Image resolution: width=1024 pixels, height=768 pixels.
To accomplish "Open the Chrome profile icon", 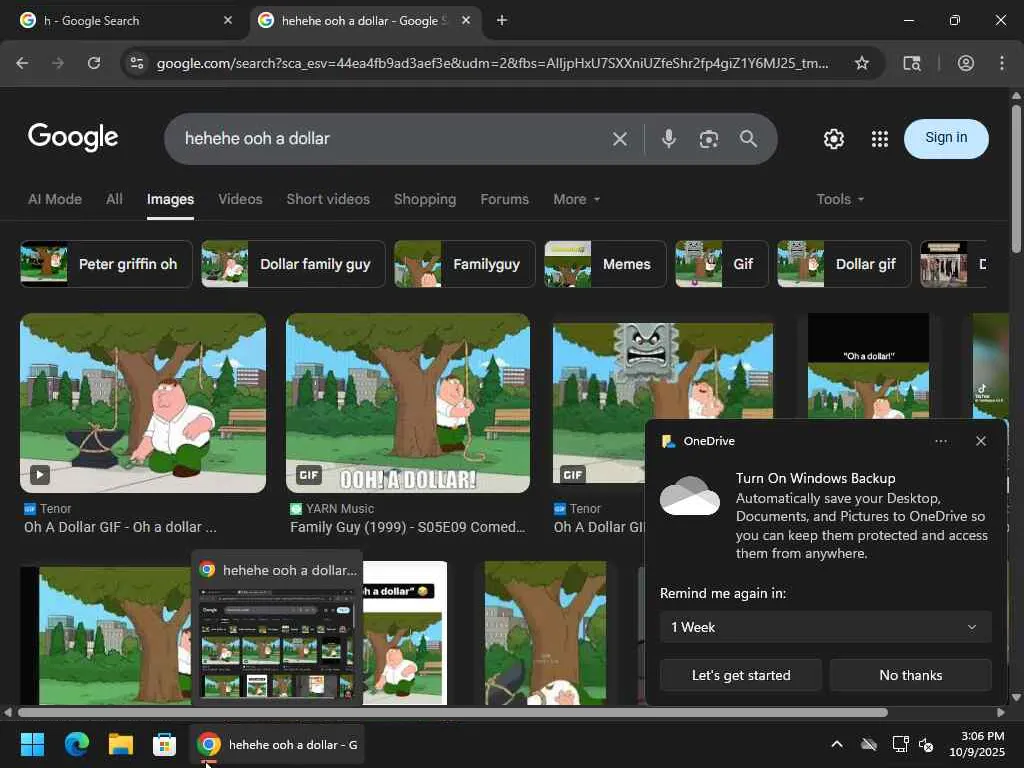I will coord(965,63).
